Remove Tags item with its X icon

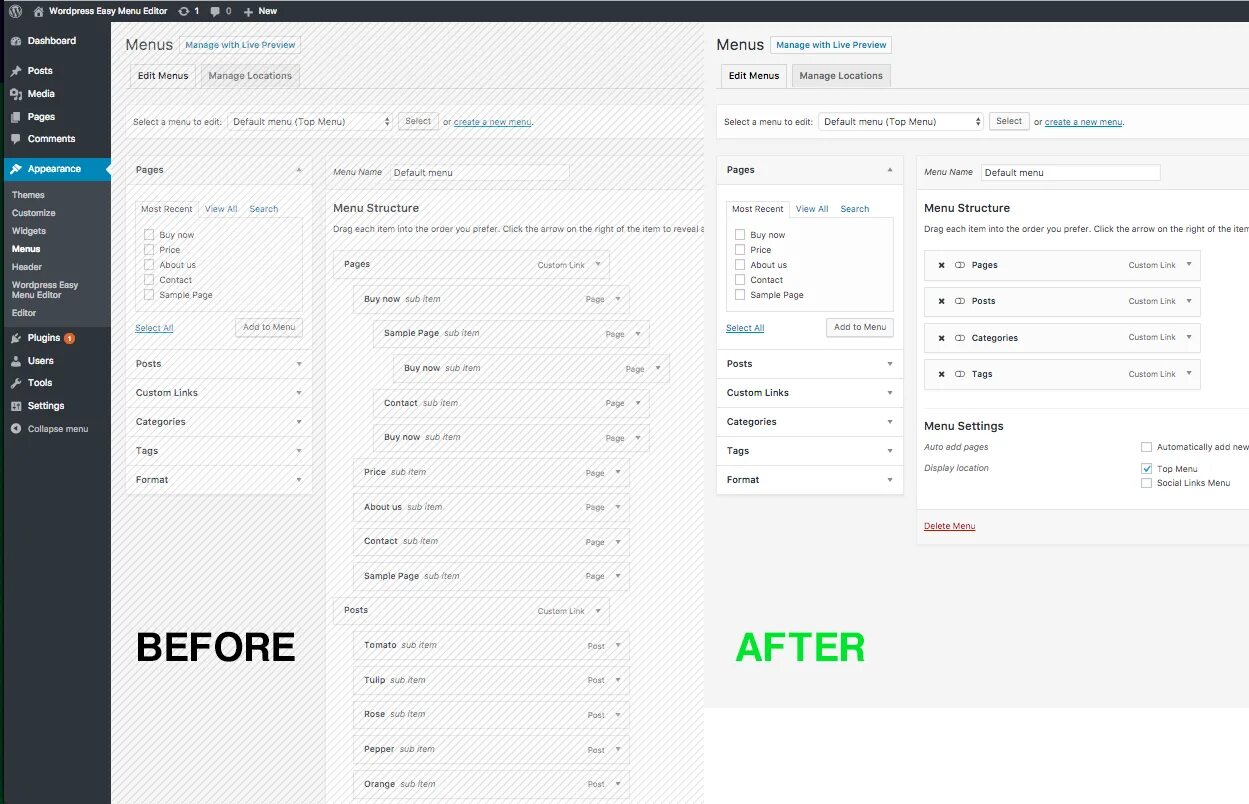click(942, 374)
